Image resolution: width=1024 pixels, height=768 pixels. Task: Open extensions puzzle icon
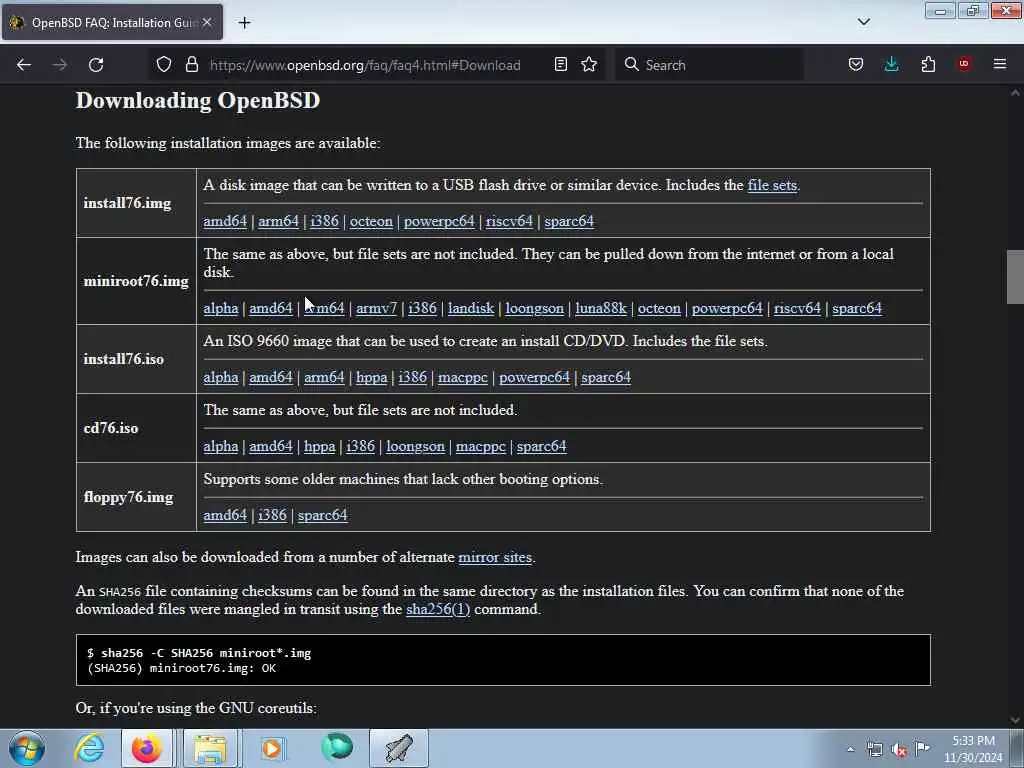(x=928, y=65)
